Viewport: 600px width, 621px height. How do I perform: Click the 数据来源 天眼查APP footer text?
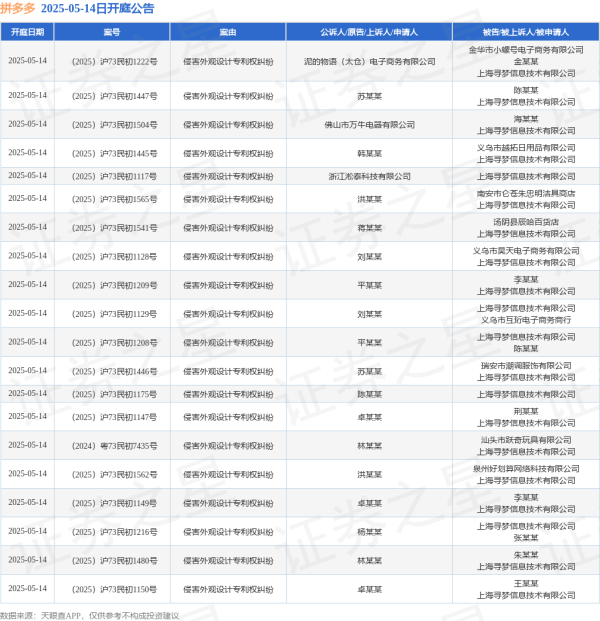[x=90, y=615]
